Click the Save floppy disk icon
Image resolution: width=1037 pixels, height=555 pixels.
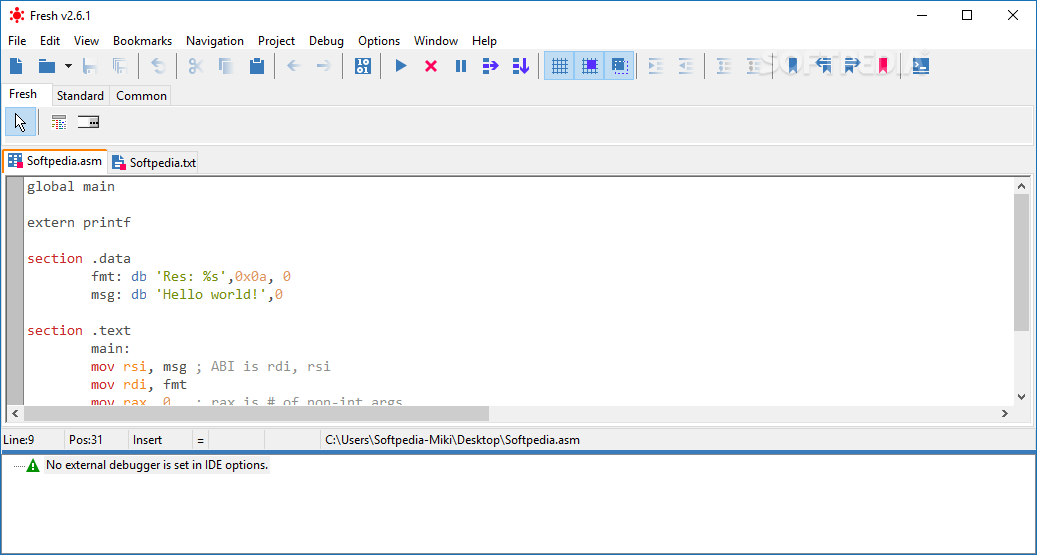pyautogui.click(x=90, y=65)
